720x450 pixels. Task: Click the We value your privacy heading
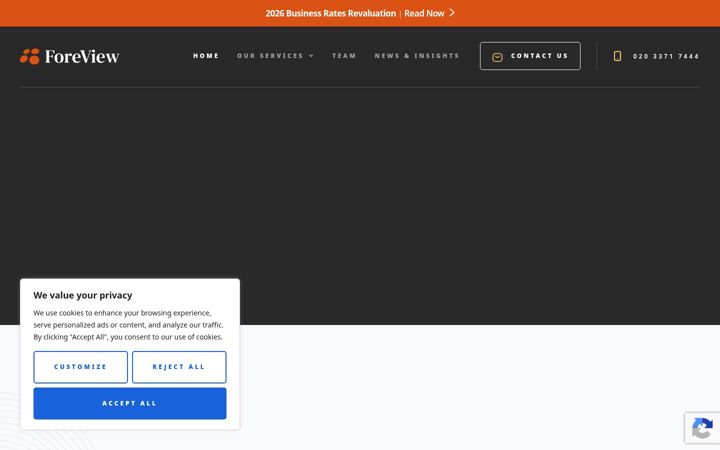(x=83, y=295)
